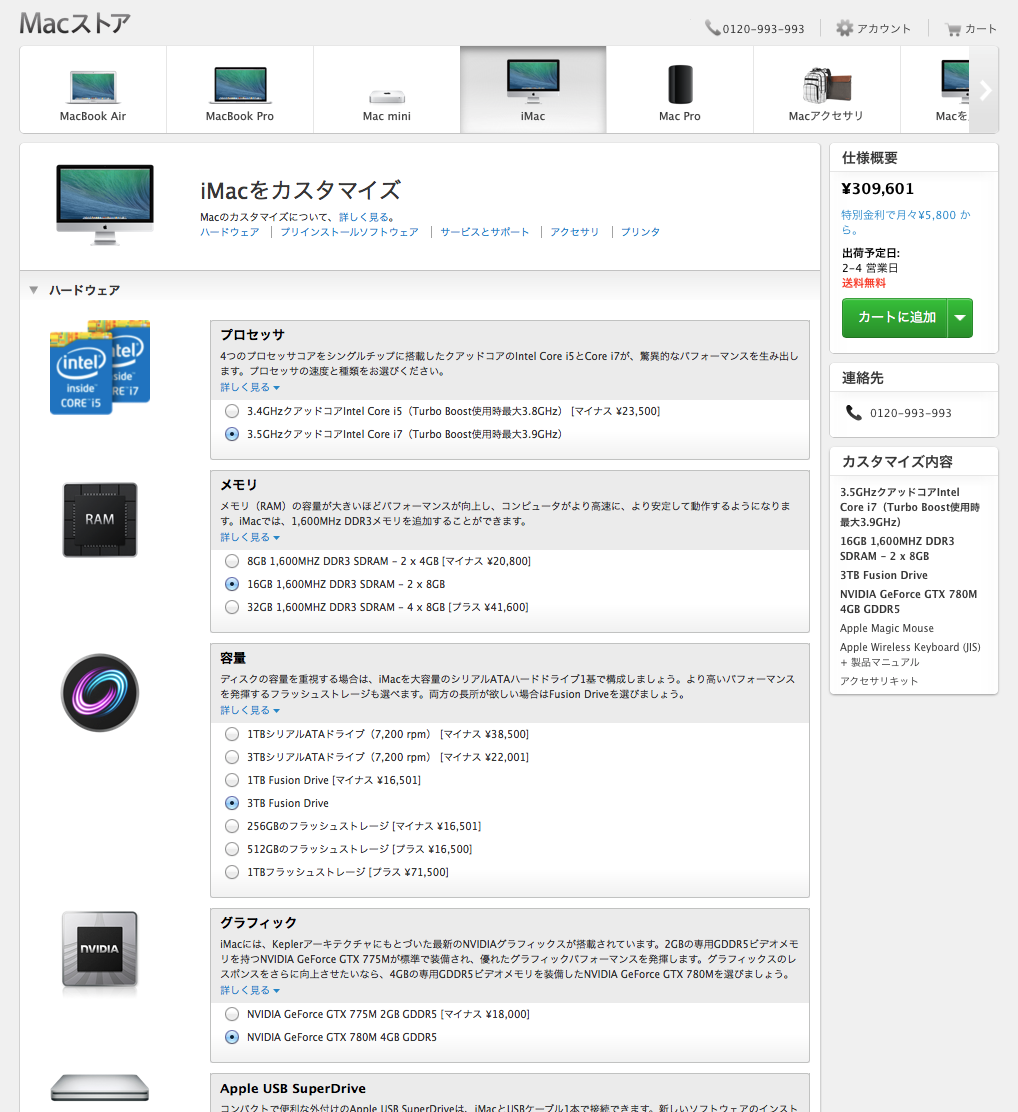Click the RAM chip icon

(100, 520)
